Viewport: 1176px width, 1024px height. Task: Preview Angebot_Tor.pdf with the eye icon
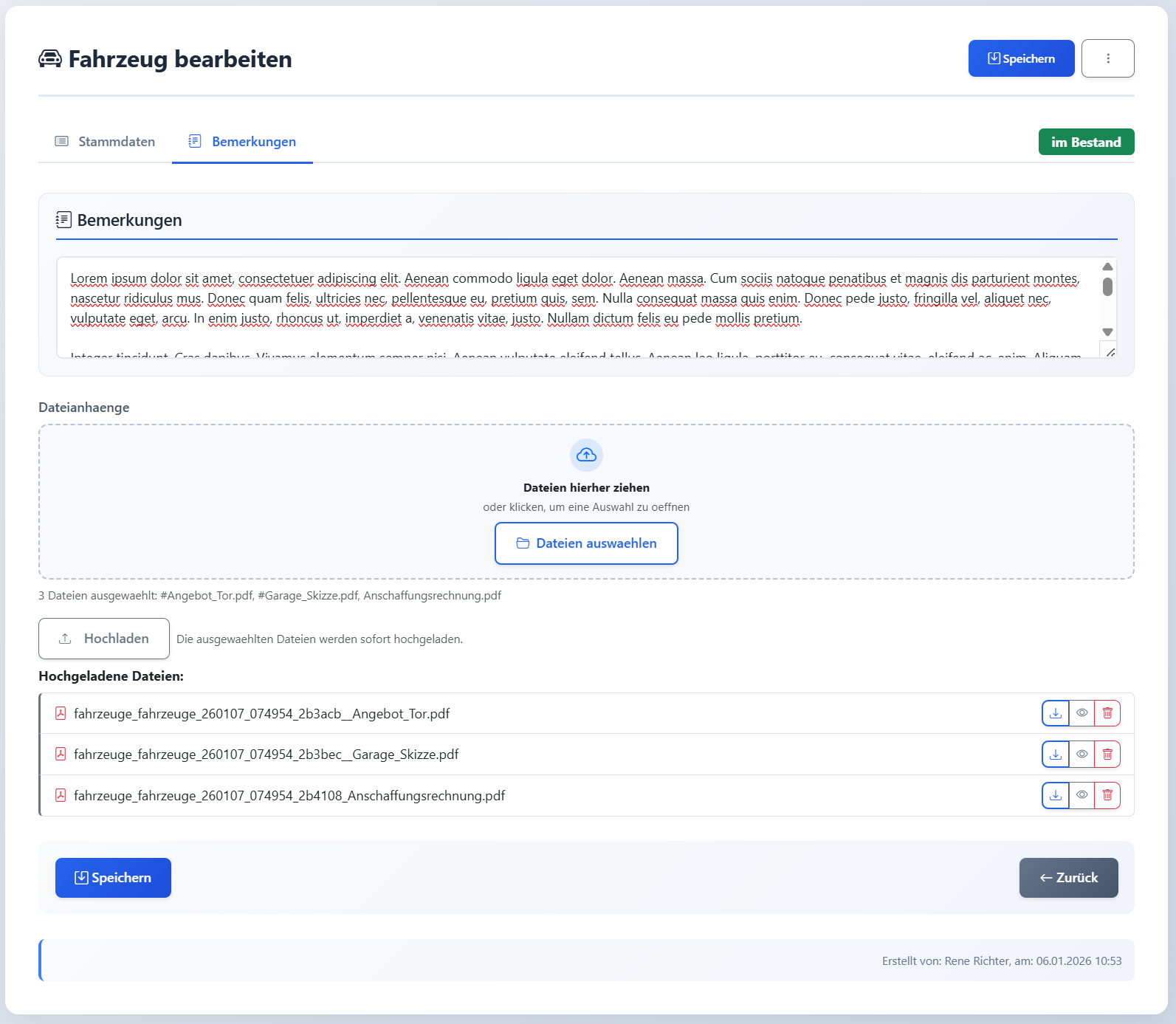tap(1082, 713)
